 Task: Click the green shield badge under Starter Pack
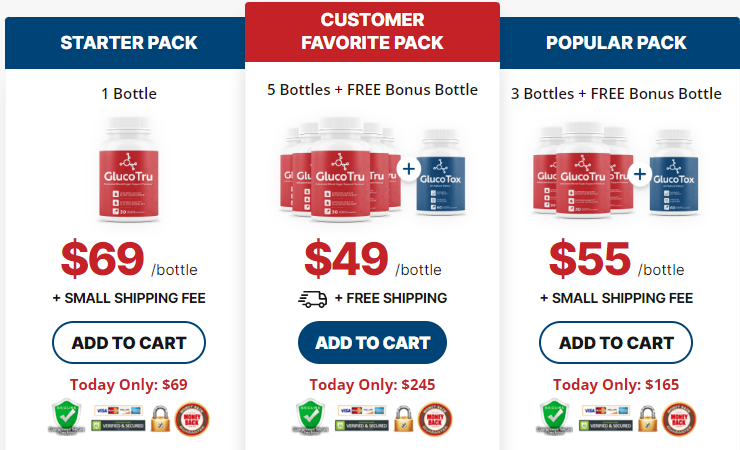coord(66,418)
